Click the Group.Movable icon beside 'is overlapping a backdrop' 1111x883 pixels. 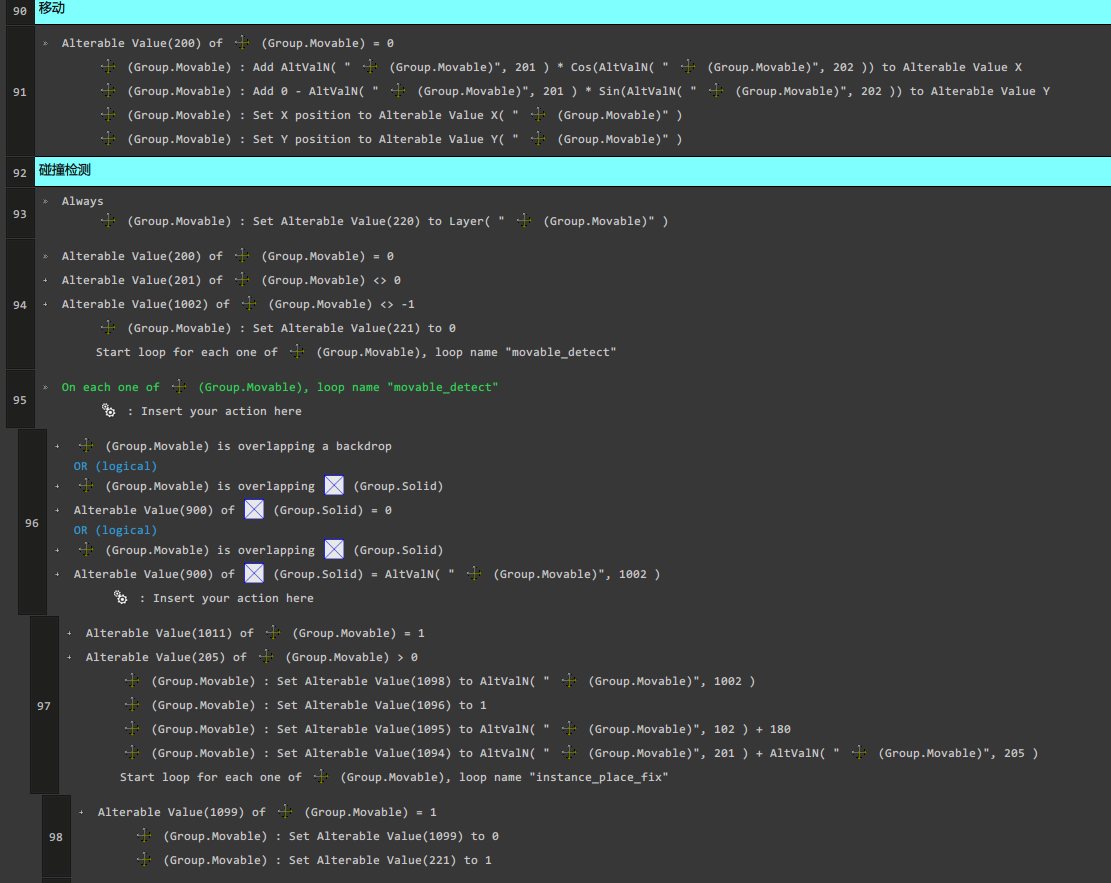[x=87, y=446]
